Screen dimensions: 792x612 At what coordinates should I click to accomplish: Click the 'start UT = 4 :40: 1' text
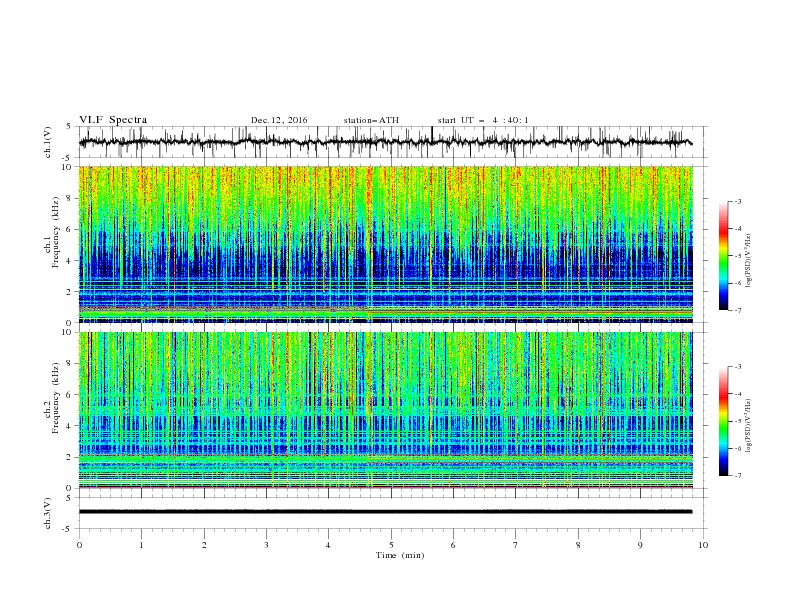483,120
